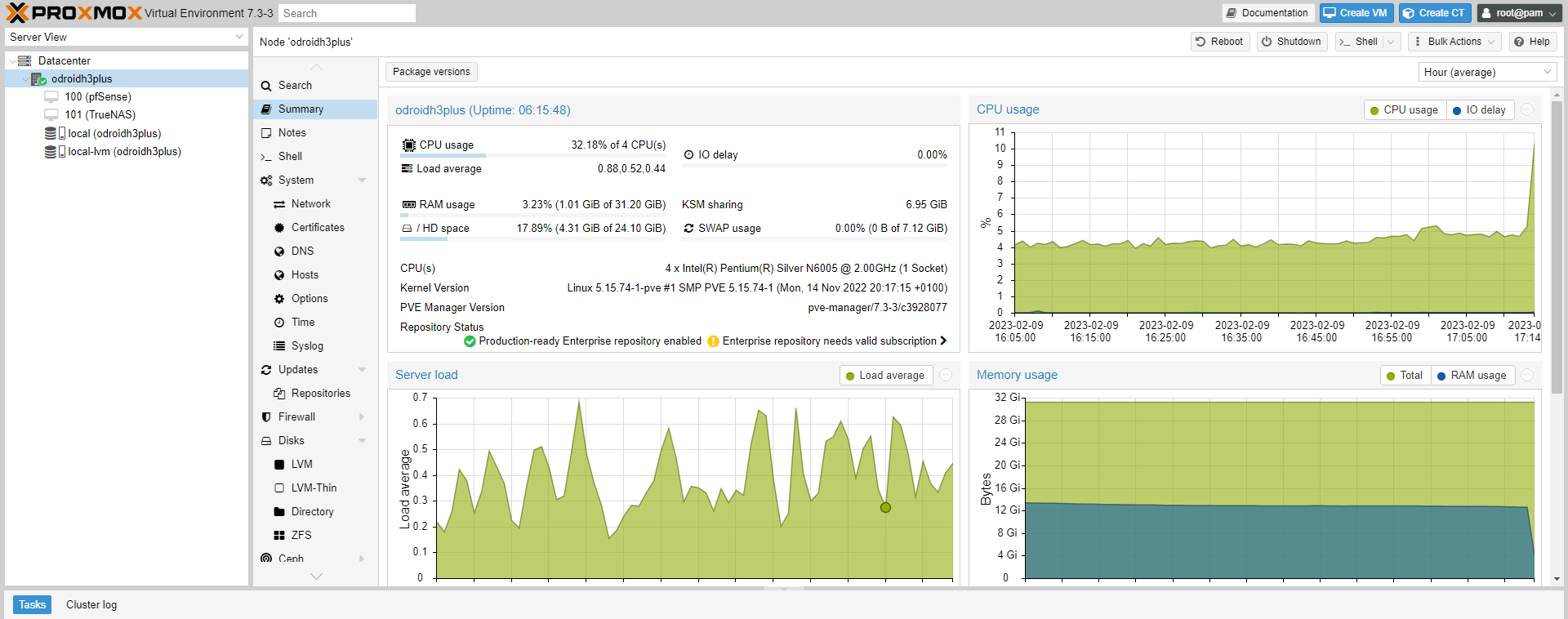The width and height of the screenshot is (1568, 619).
Task: Click the LVM filled square icon
Action: [x=279, y=465]
